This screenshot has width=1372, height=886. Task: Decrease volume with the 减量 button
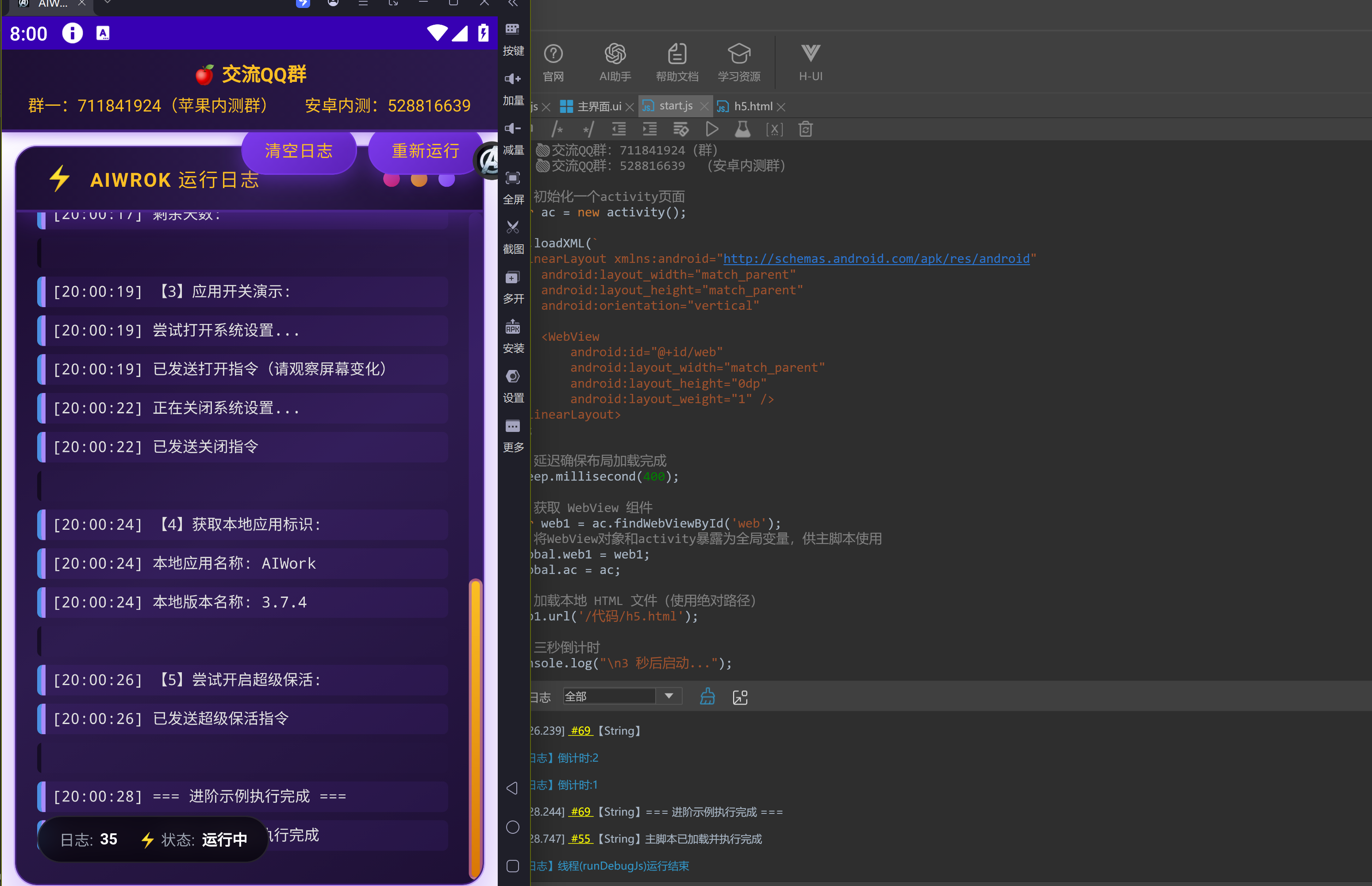click(513, 138)
